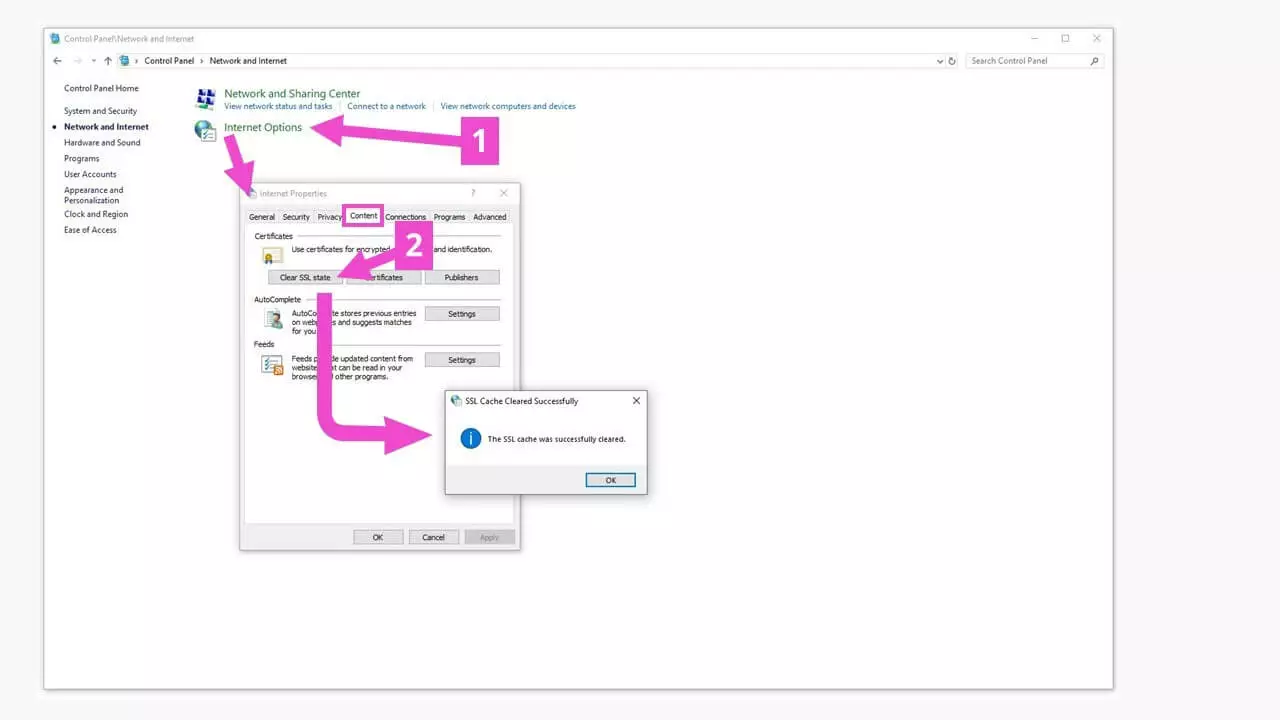Open Internet Options in Control Panel
The height and width of the screenshot is (720, 1280).
[263, 128]
